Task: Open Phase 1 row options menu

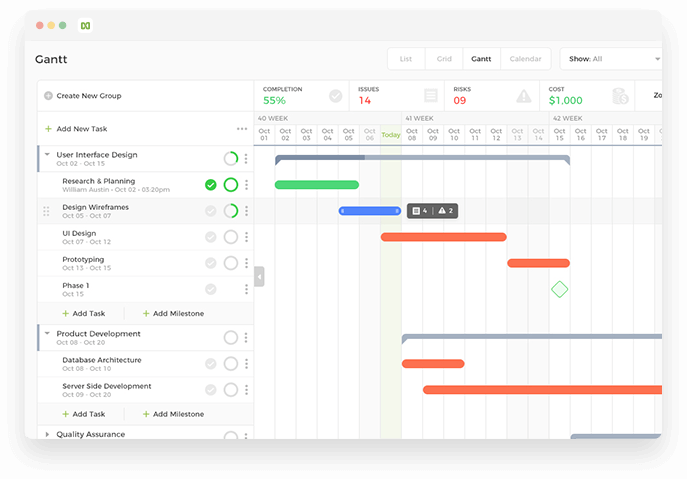Action: [x=246, y=289]
